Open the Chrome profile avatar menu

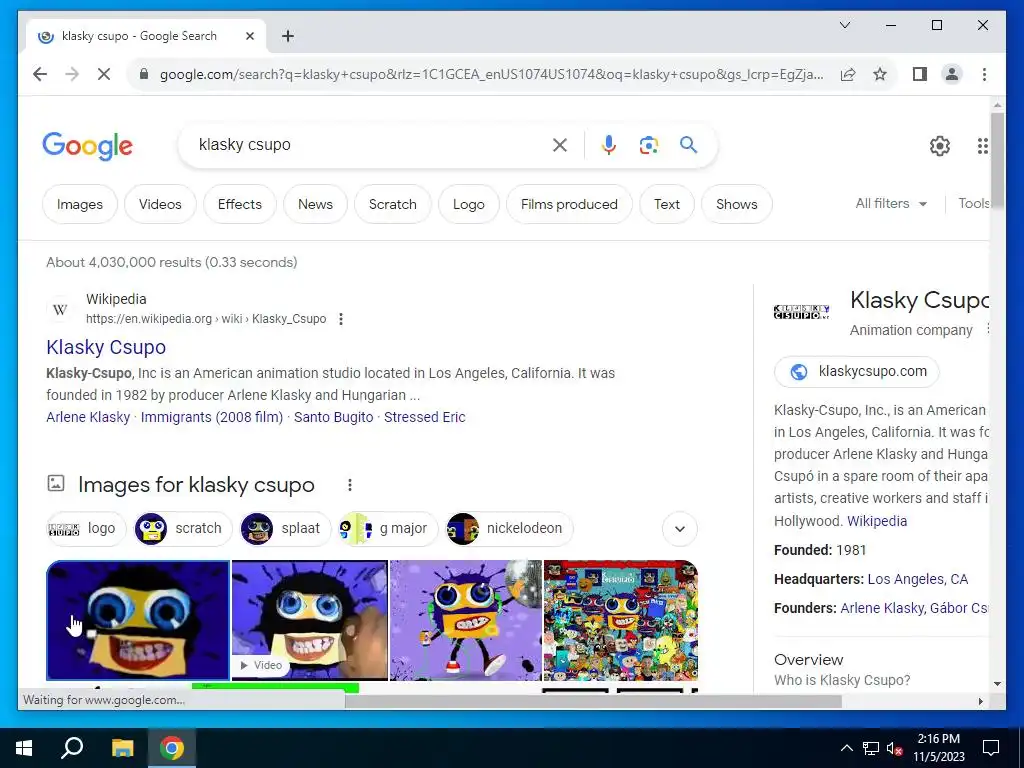952,74
